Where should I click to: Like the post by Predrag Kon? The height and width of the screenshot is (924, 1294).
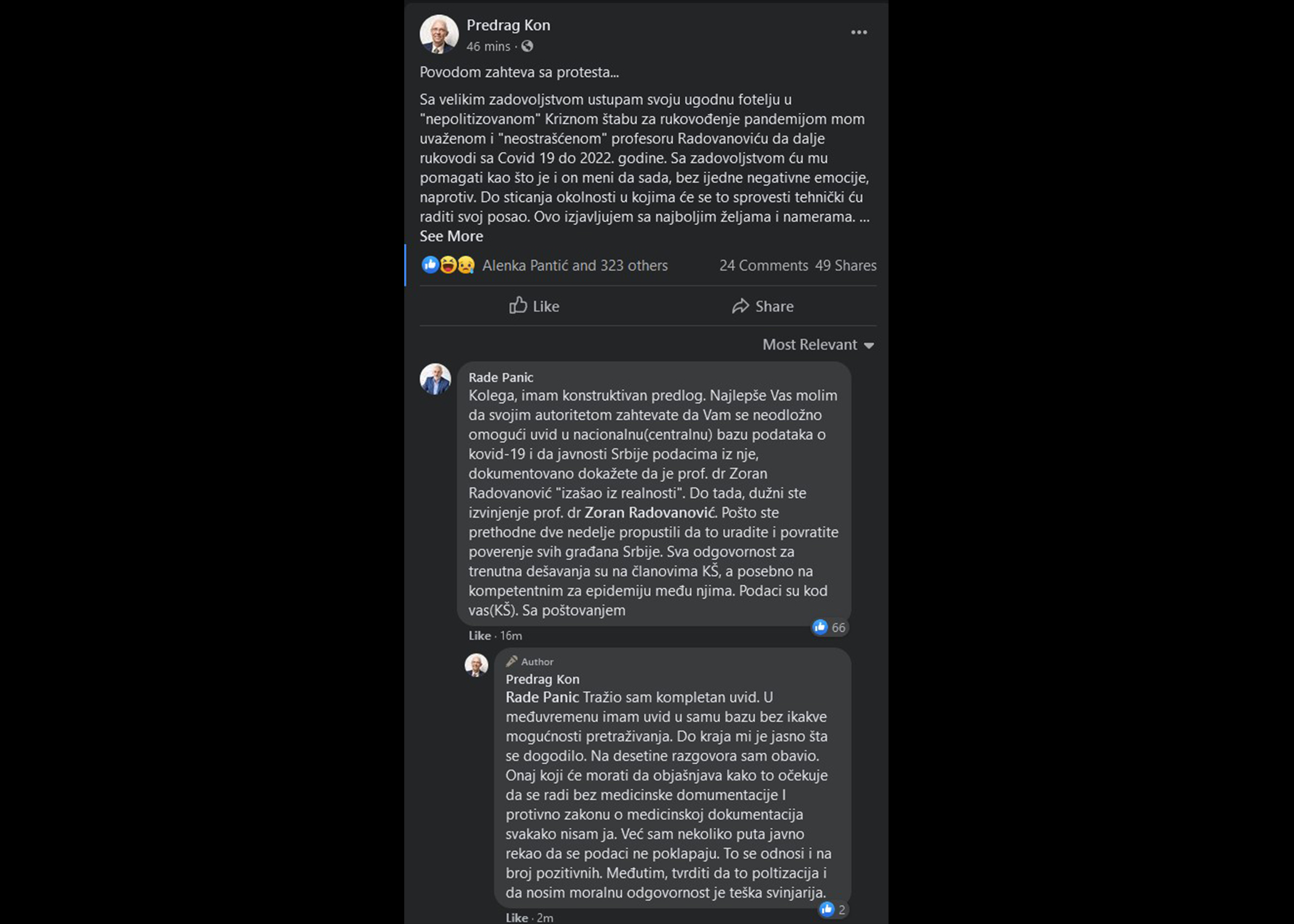tap(534, 306)
